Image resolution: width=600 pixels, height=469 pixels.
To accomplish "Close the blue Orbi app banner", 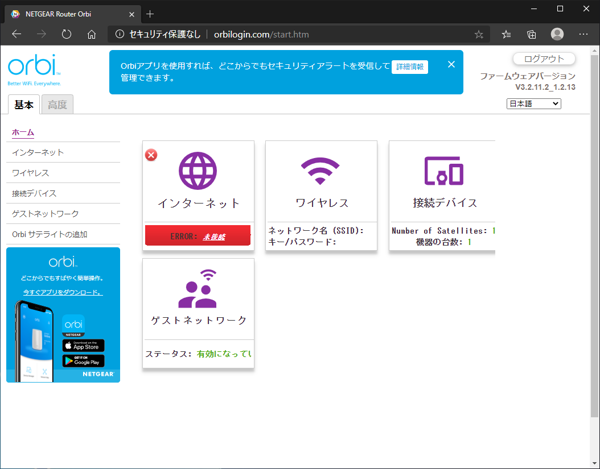I will coord(451,64).
